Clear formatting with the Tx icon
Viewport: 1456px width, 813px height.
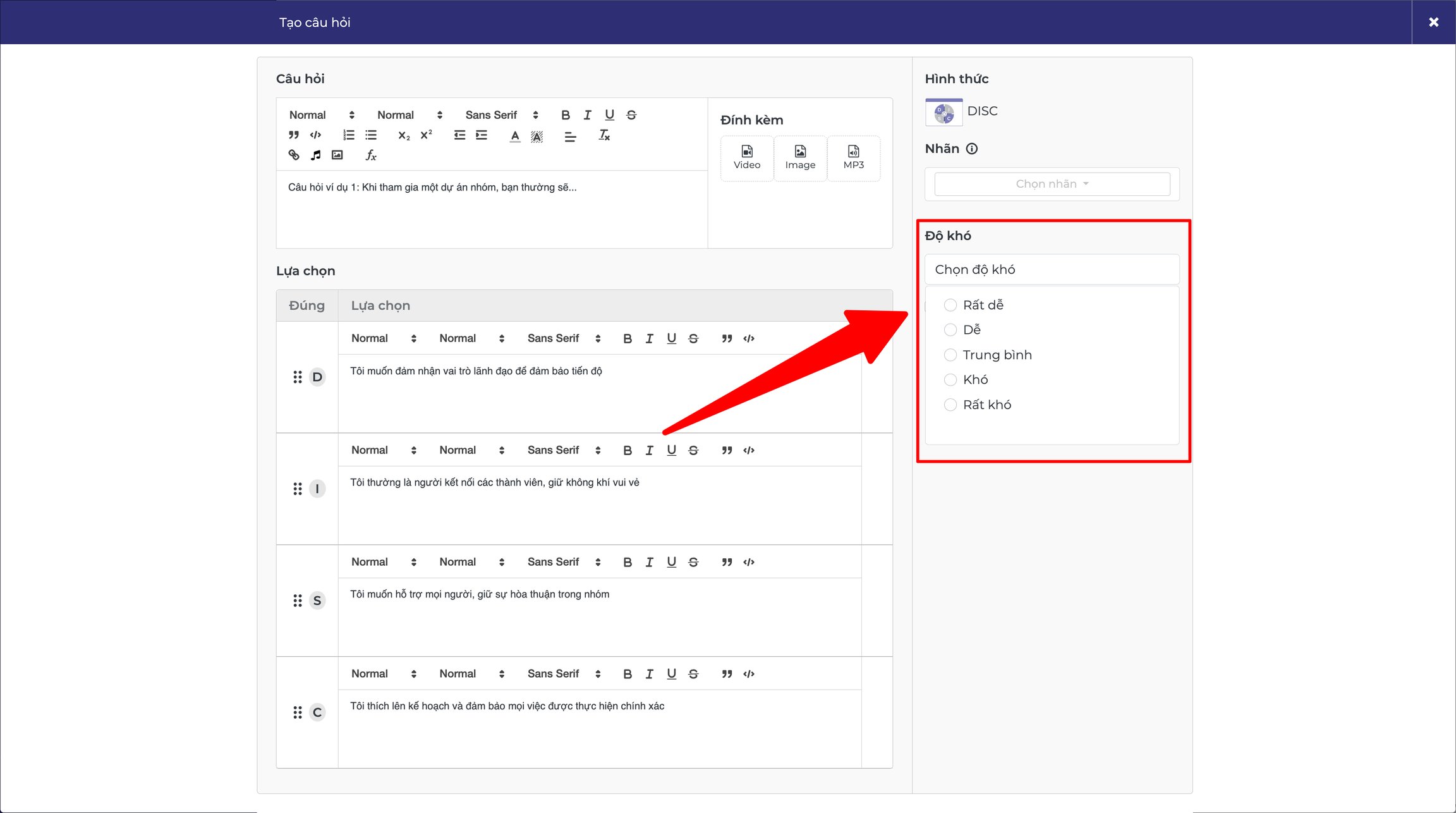pos(604,135)
